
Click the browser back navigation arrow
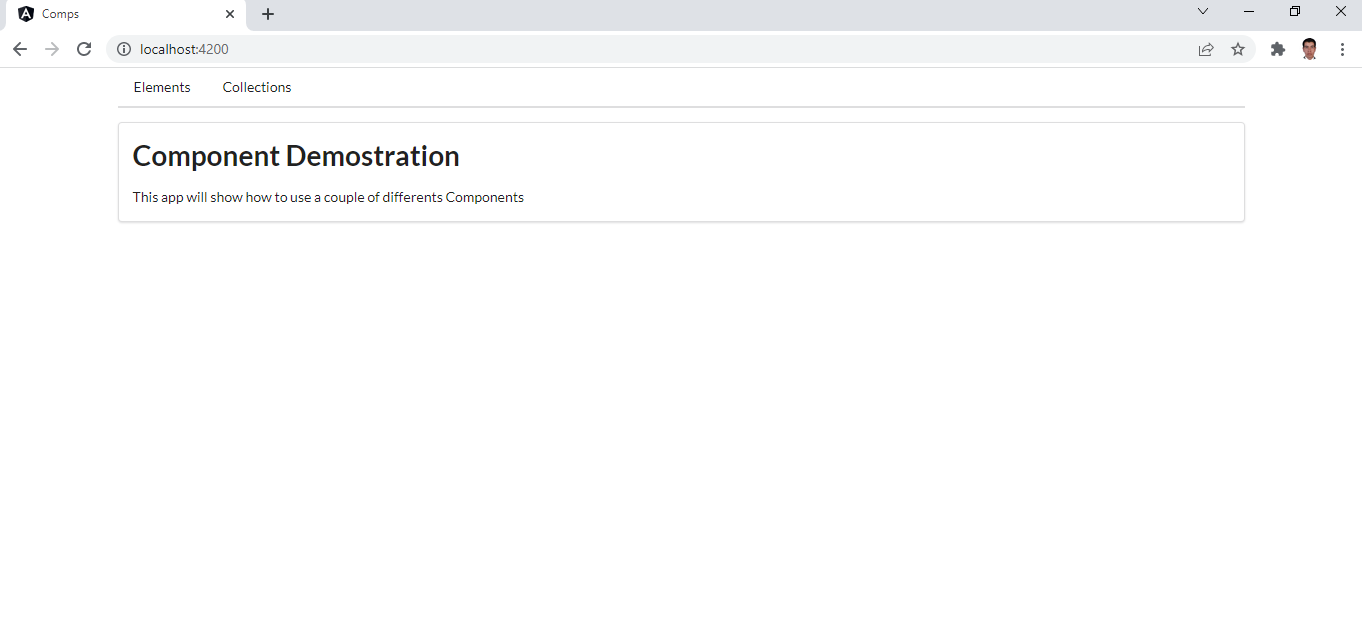coord(20,48)
